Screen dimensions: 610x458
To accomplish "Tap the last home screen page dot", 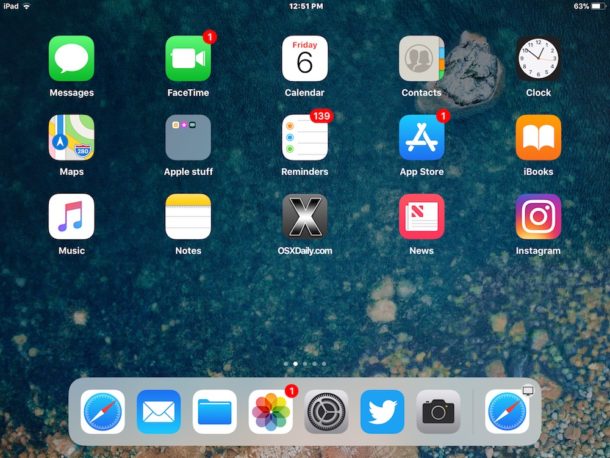I will pyautogui.click(x=324, y=364).
